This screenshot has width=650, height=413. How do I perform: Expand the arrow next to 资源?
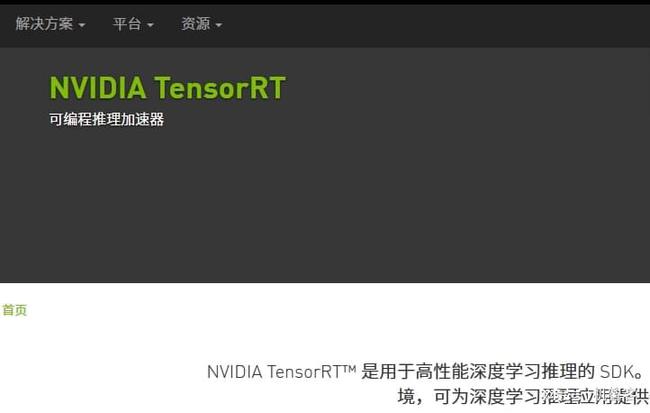[219, 25]
